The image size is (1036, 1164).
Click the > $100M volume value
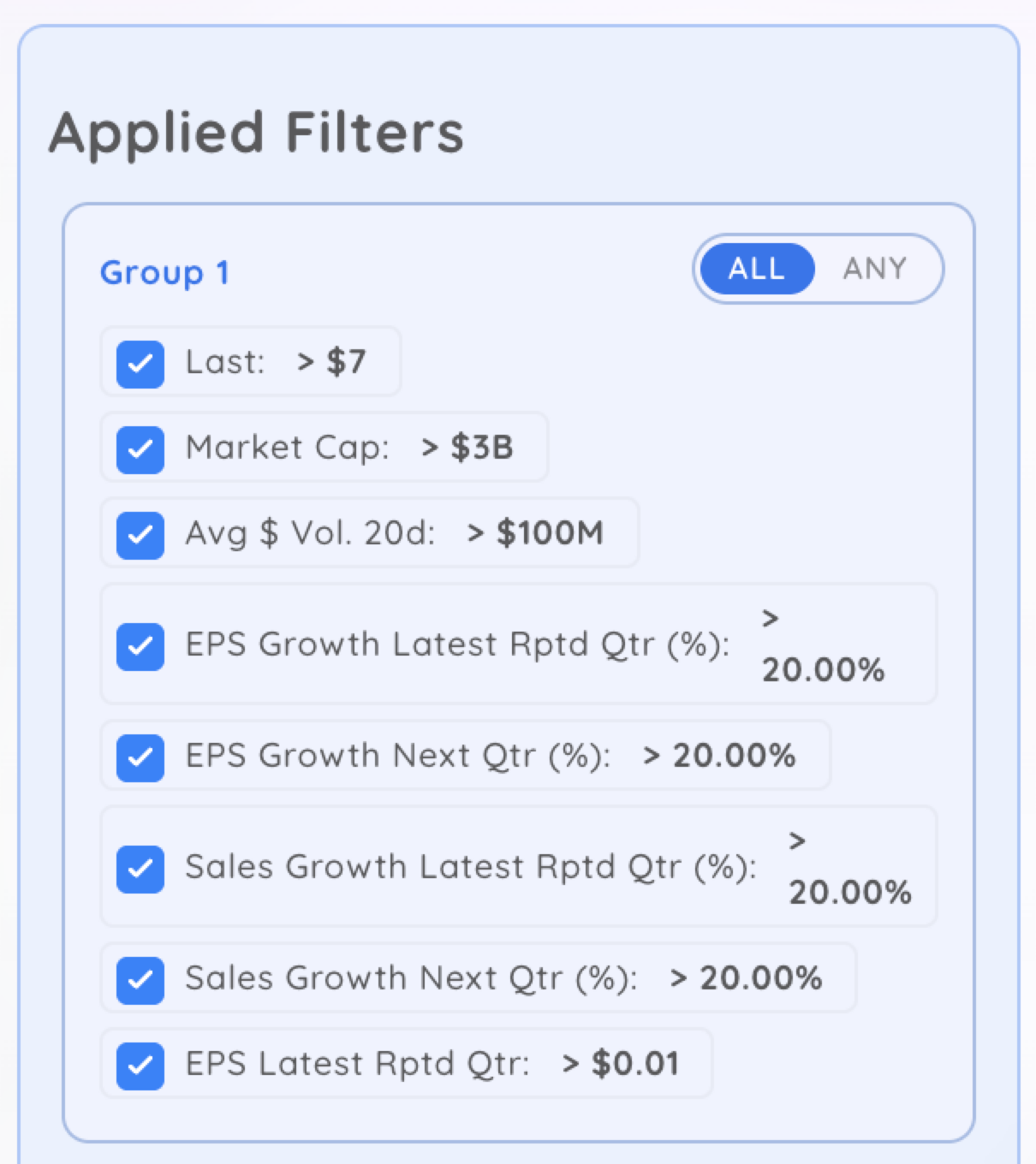coord(536,533)
